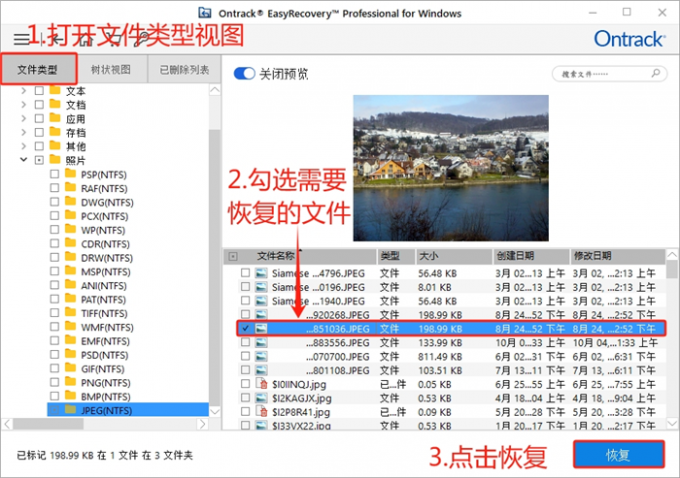Click the file list vertical scrollbar thumb
Image resolution: width=680 pixels, height=478 pixels.
point(672,269)
